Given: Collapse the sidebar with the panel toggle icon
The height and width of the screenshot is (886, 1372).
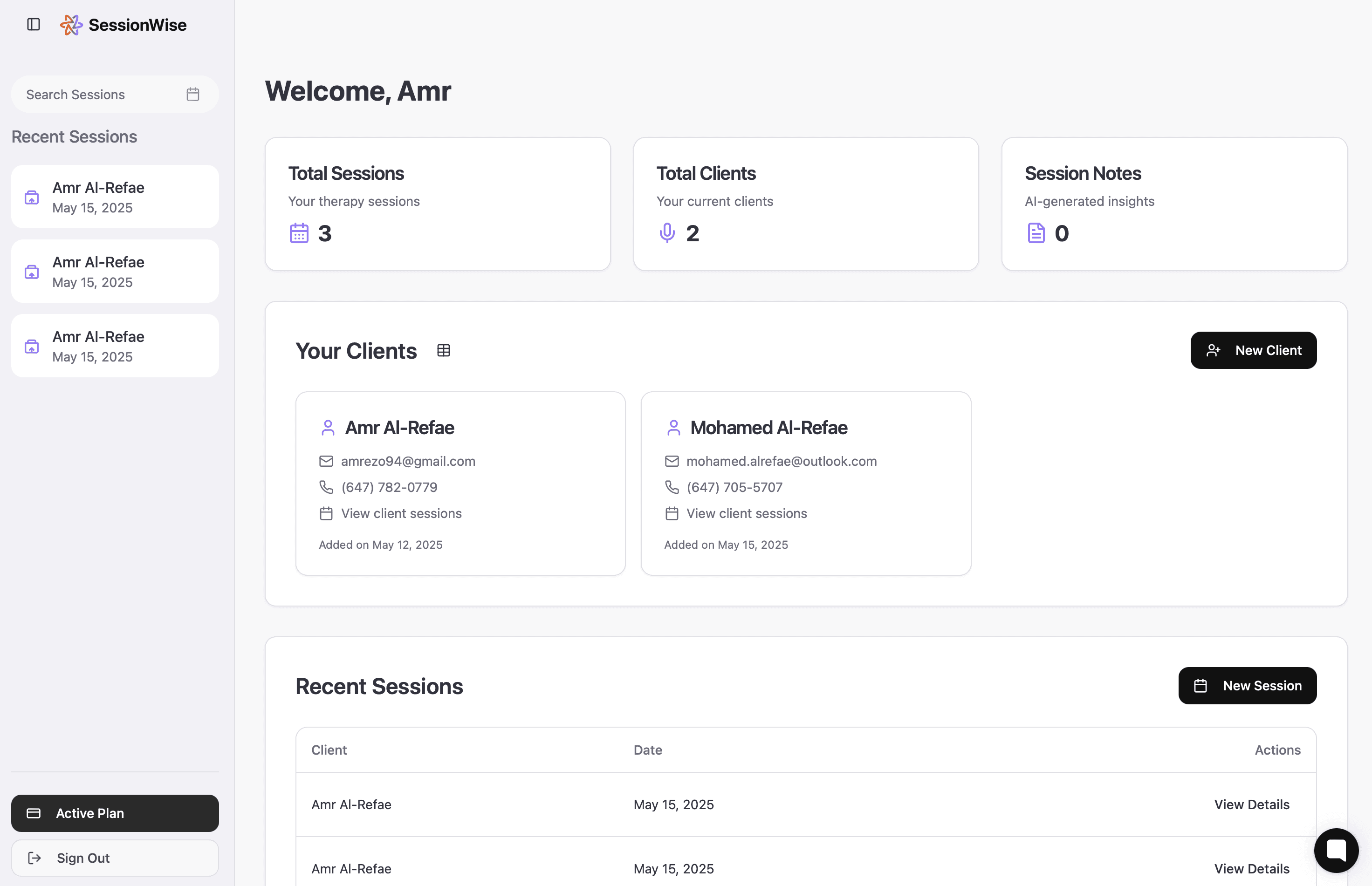Looking at the screenshot, I should click(34, 24).
